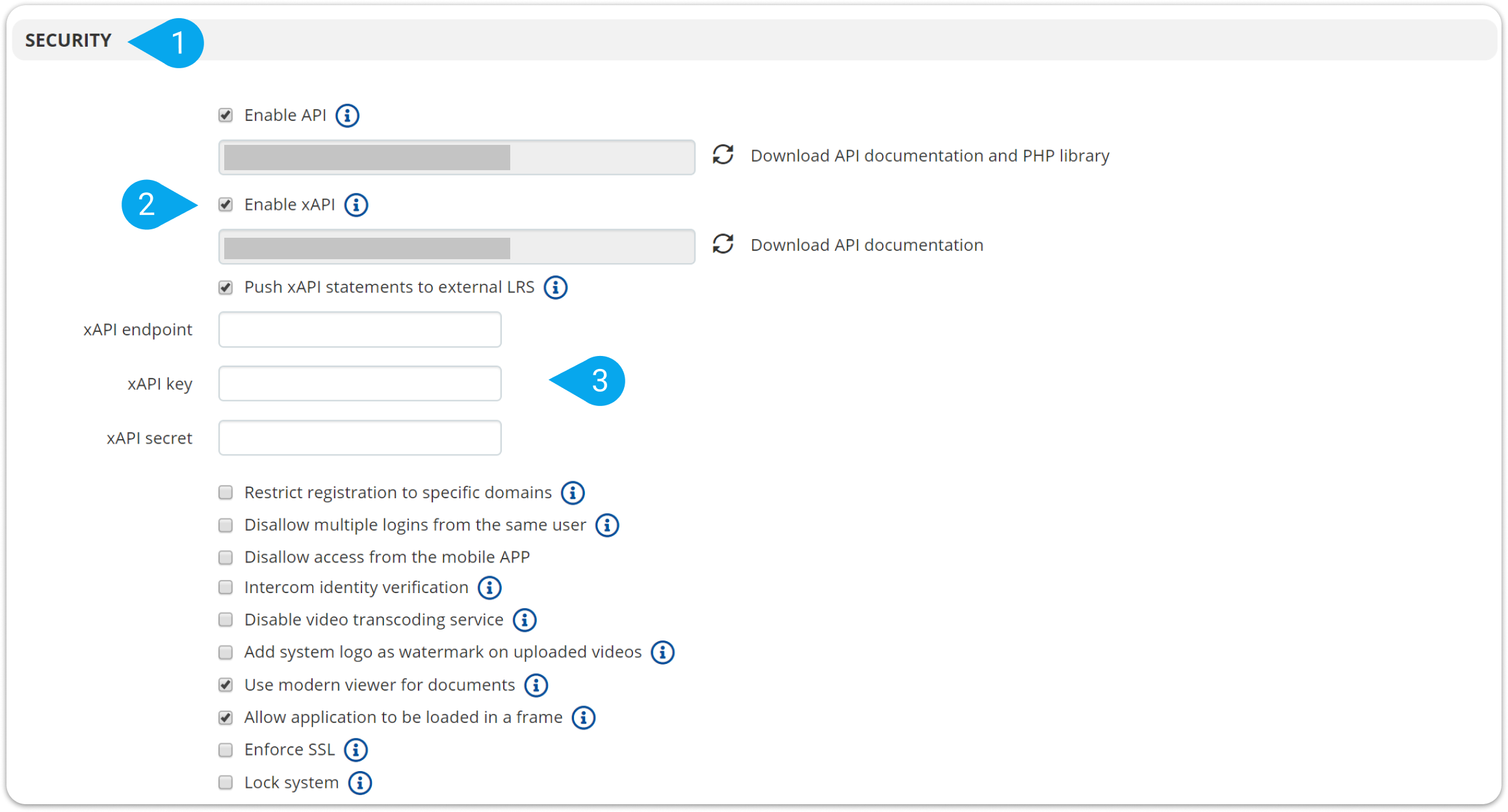The image size is (1508, 812).
Task: Click the info icon next to Enable API
Action: coord(348,116)
